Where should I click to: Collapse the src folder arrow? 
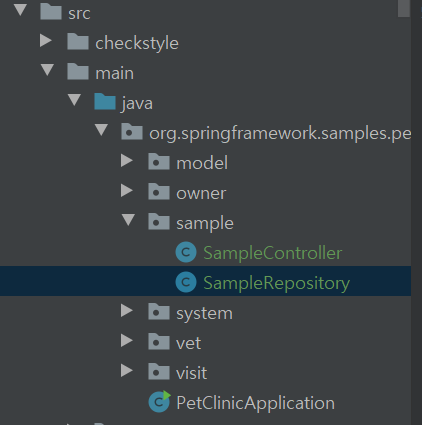pyautogui.click(x=20, y=10)
